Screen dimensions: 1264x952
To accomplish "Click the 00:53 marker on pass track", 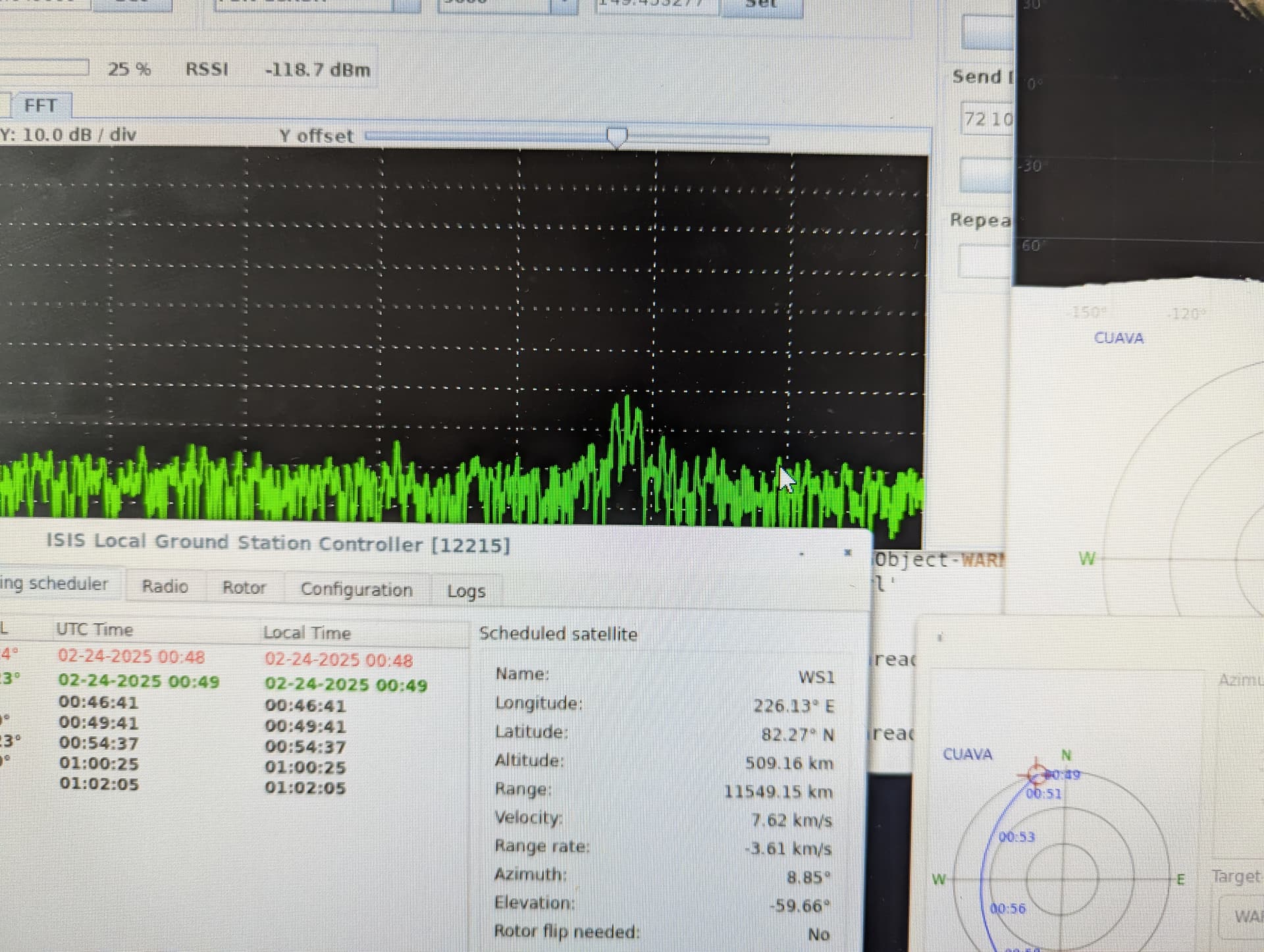I will pos(1017,837).
